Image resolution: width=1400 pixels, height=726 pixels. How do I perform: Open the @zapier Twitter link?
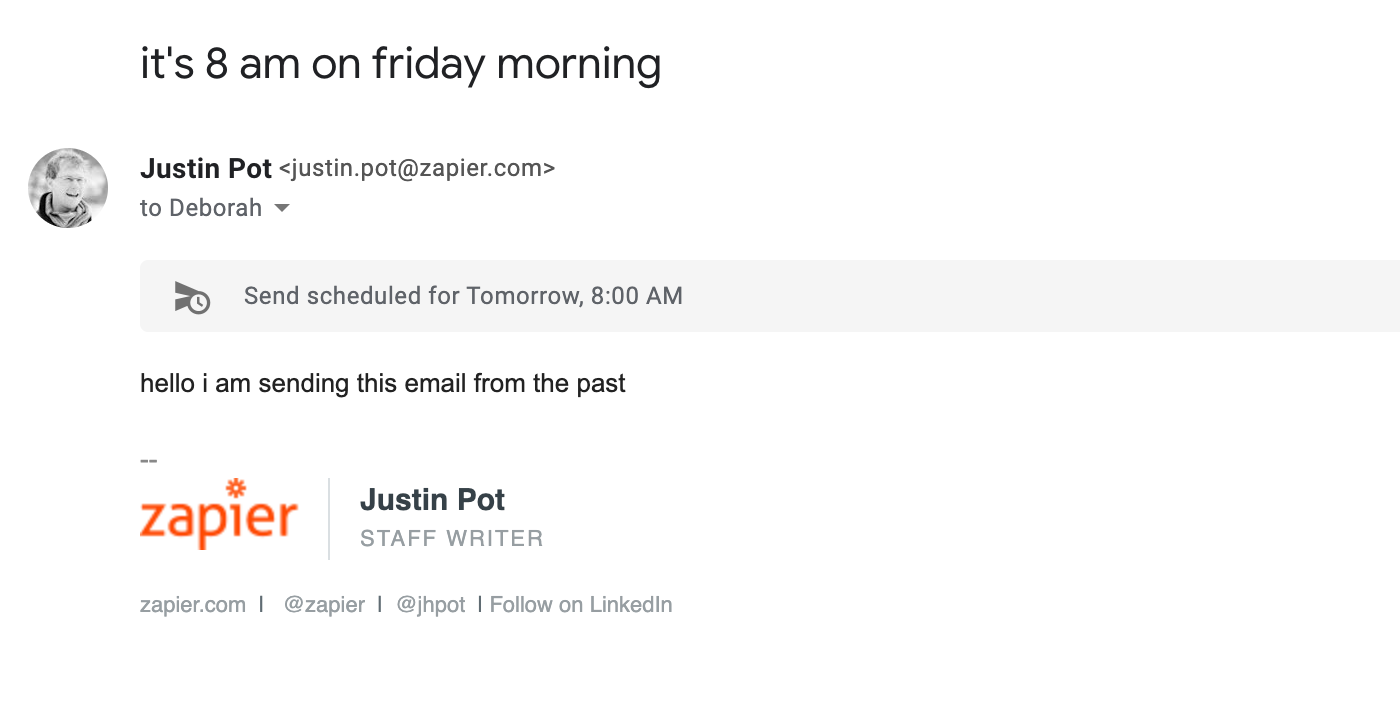point(324,605)
